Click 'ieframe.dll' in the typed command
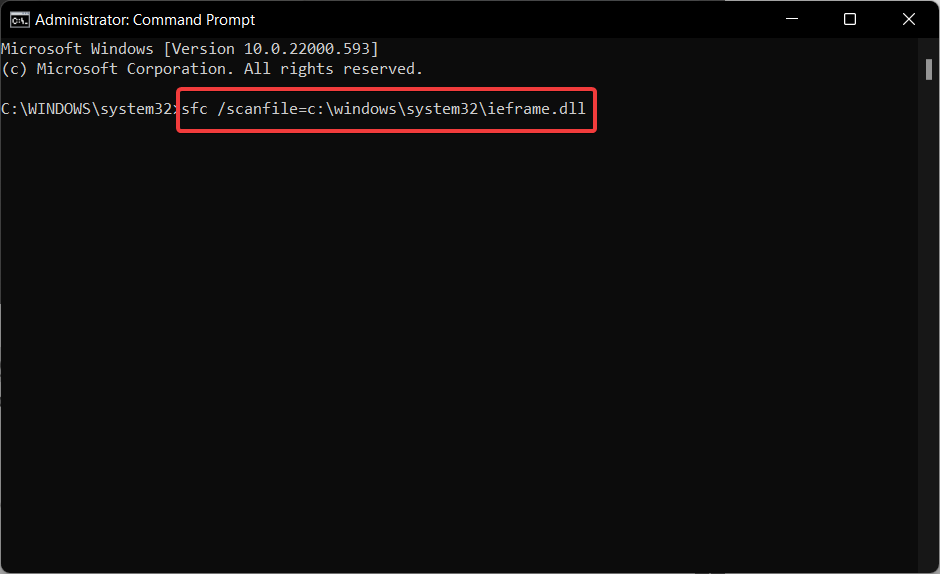Image resolution: width=940 pixels, height=574 pixels. [x=536, y=109]
